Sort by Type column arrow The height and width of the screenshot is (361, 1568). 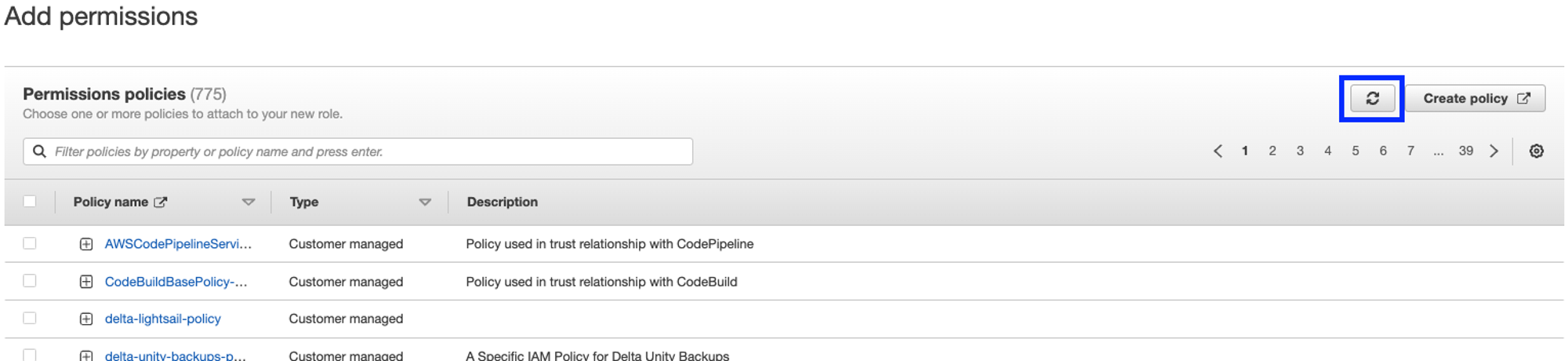pos(425,202)
